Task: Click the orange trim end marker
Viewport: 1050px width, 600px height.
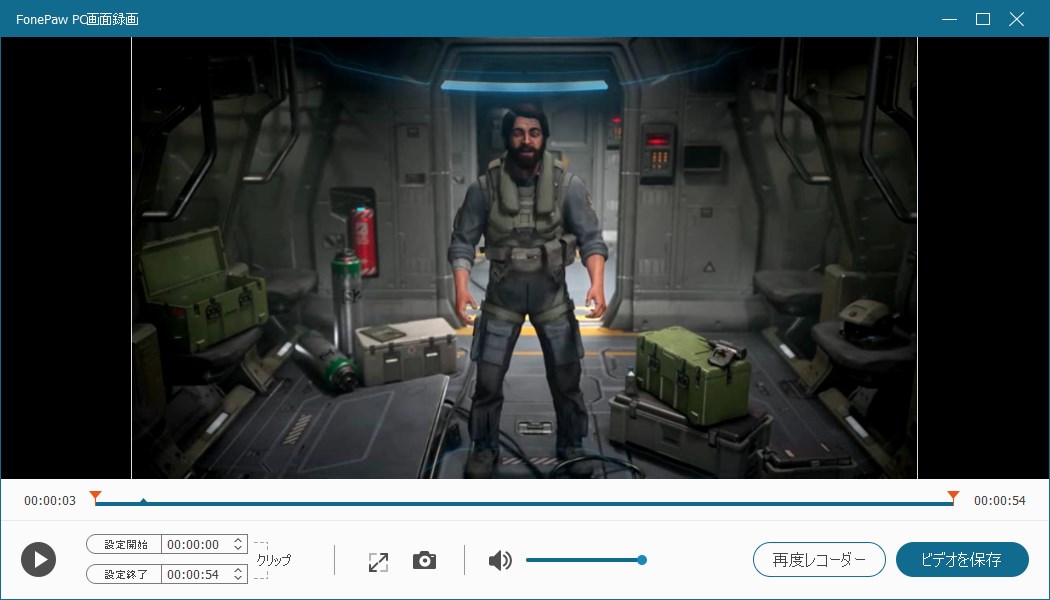Action: 954,497
